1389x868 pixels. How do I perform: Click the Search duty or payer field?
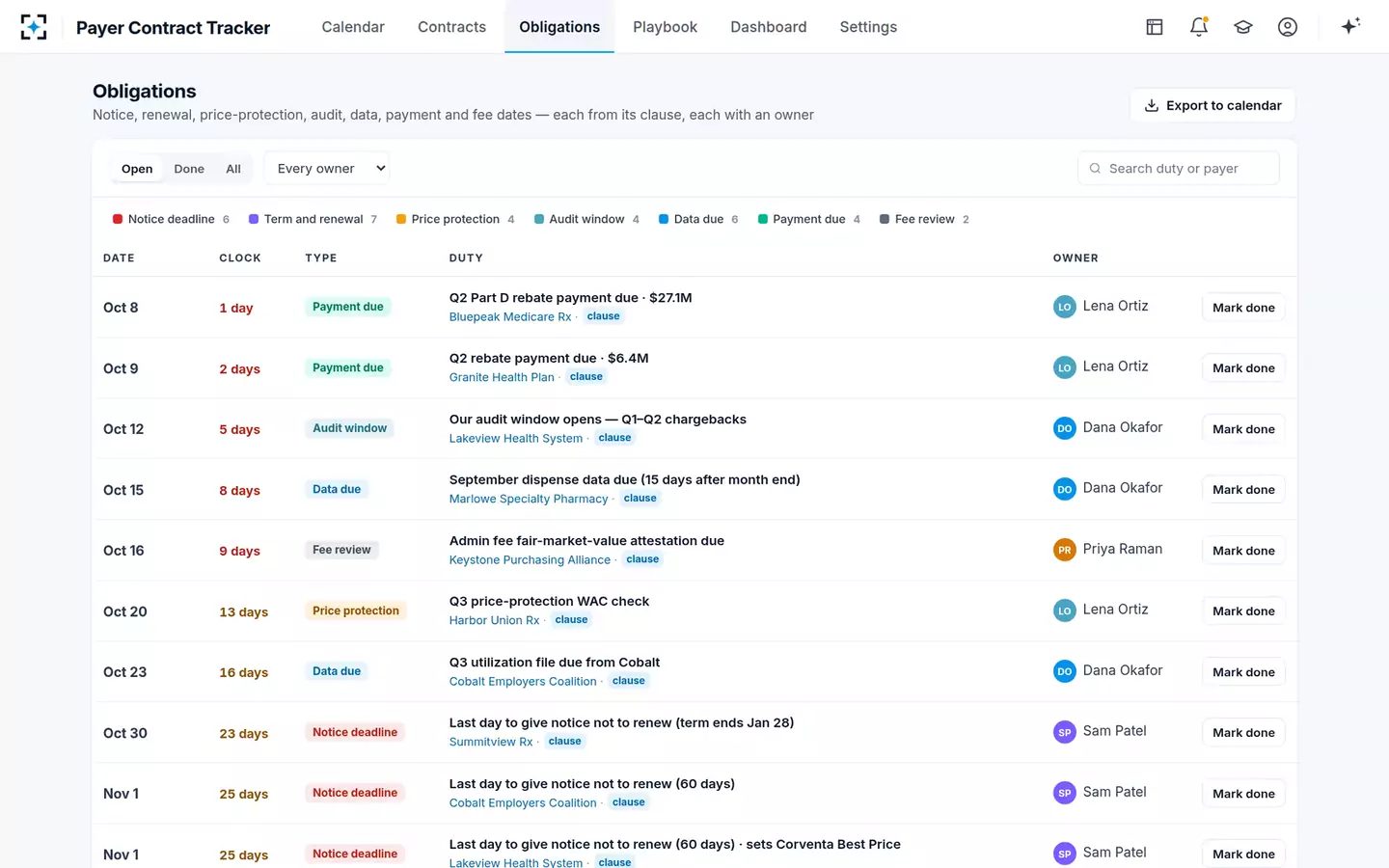click(x=1179, y=169)
